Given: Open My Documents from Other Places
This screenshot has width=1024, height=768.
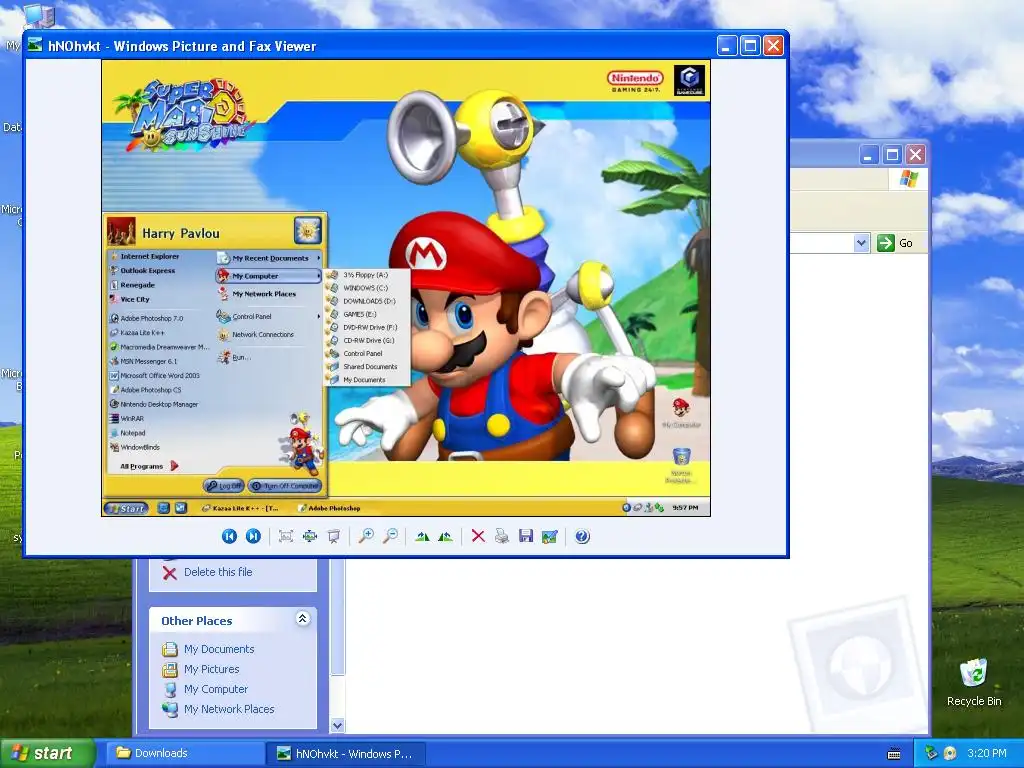Looking at the screenshot, I should point(219,649).
